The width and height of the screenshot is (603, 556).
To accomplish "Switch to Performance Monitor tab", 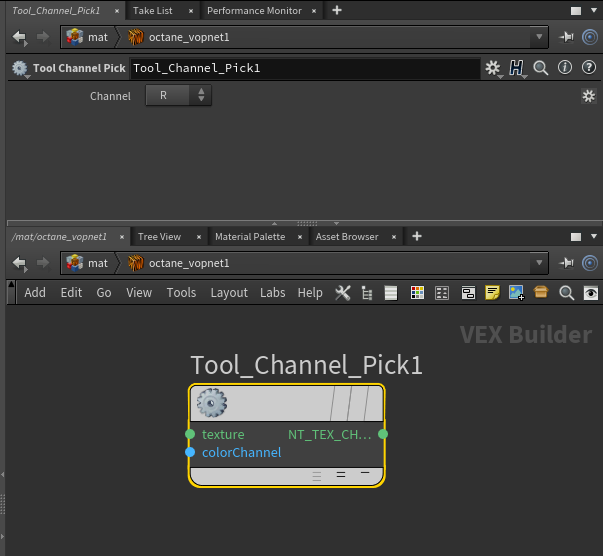I will [254, 11].
